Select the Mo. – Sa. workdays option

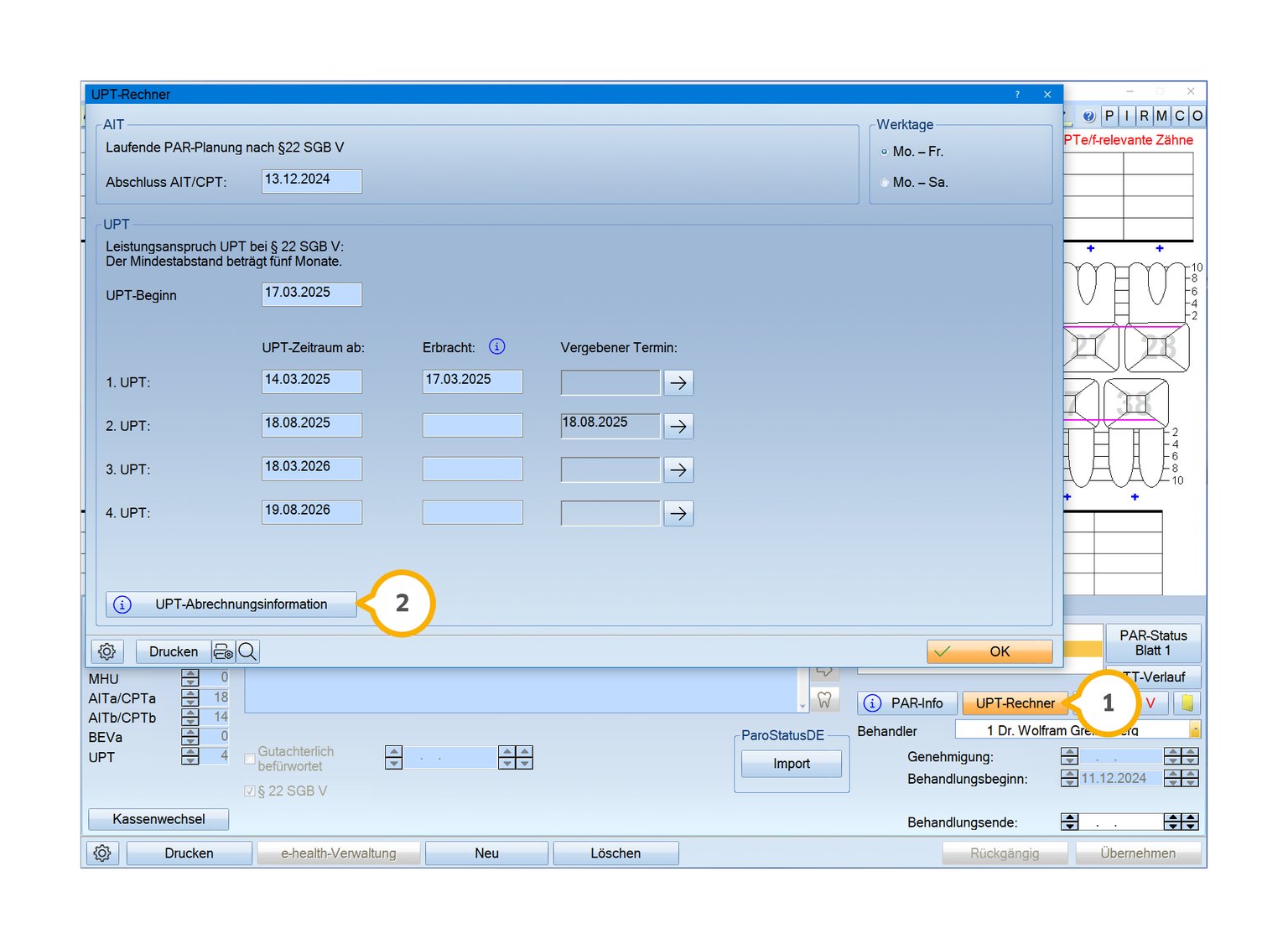click(885, 183)
